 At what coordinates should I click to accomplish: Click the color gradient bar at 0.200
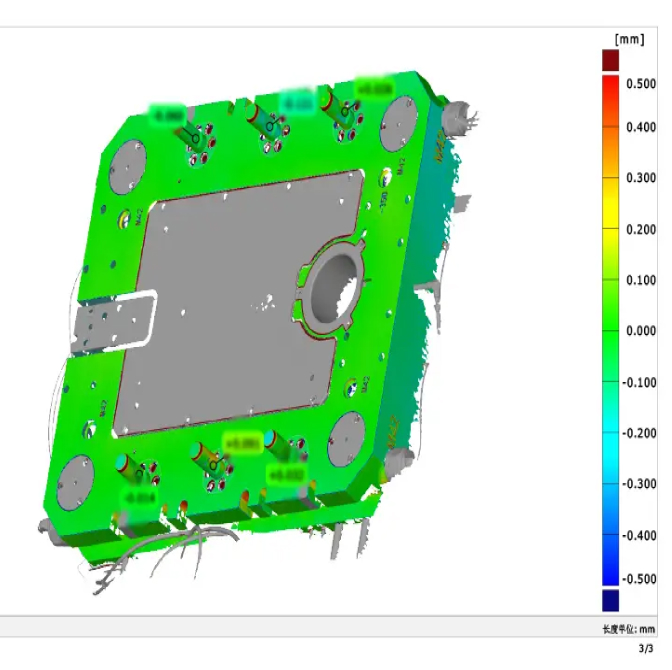point(610,229)
